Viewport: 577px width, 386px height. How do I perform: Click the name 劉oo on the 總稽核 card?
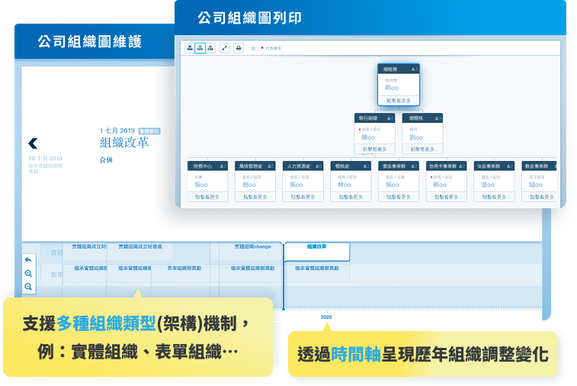point(416,137)
